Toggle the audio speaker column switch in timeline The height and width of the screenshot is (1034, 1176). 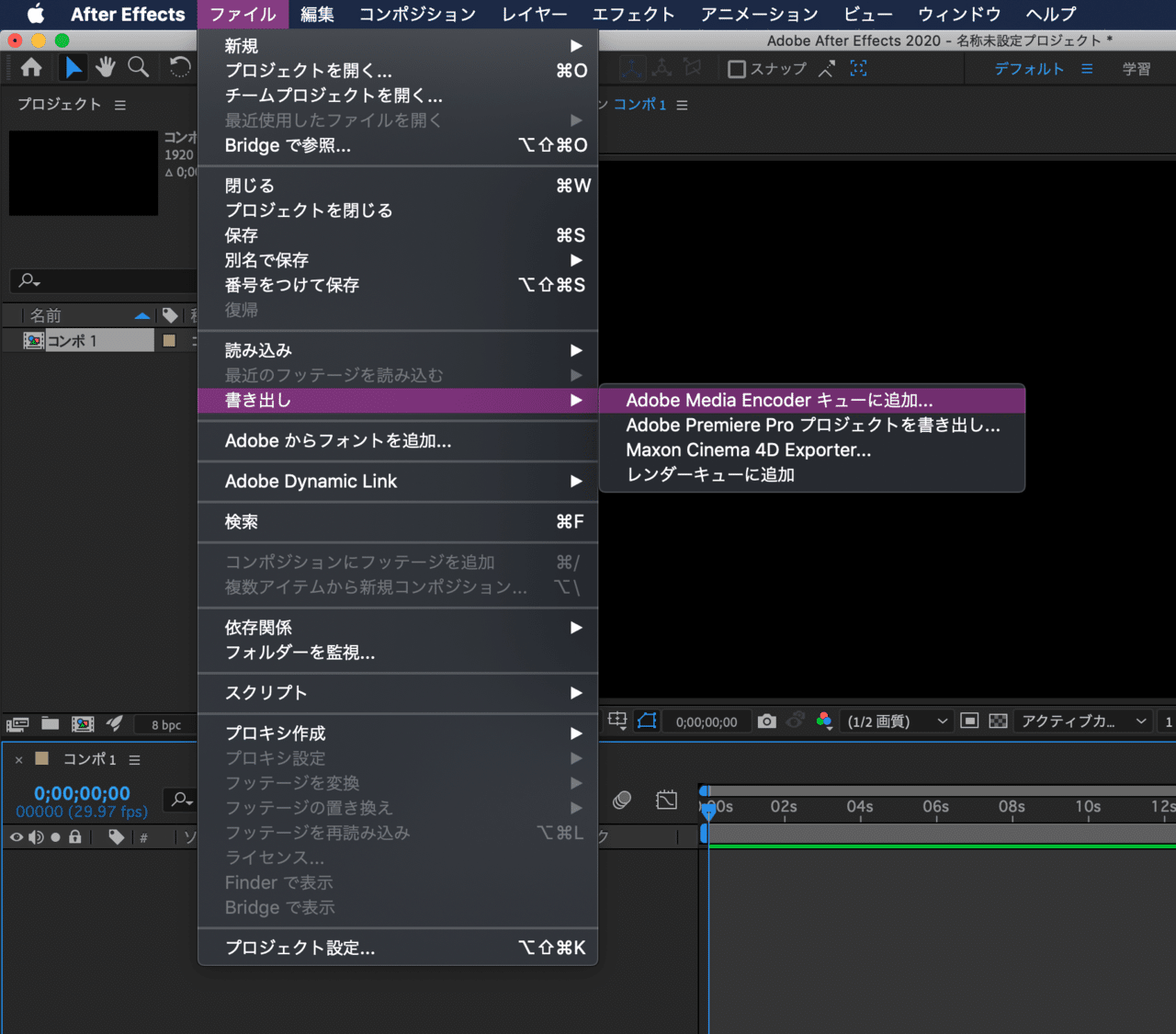tap(36, 836)
